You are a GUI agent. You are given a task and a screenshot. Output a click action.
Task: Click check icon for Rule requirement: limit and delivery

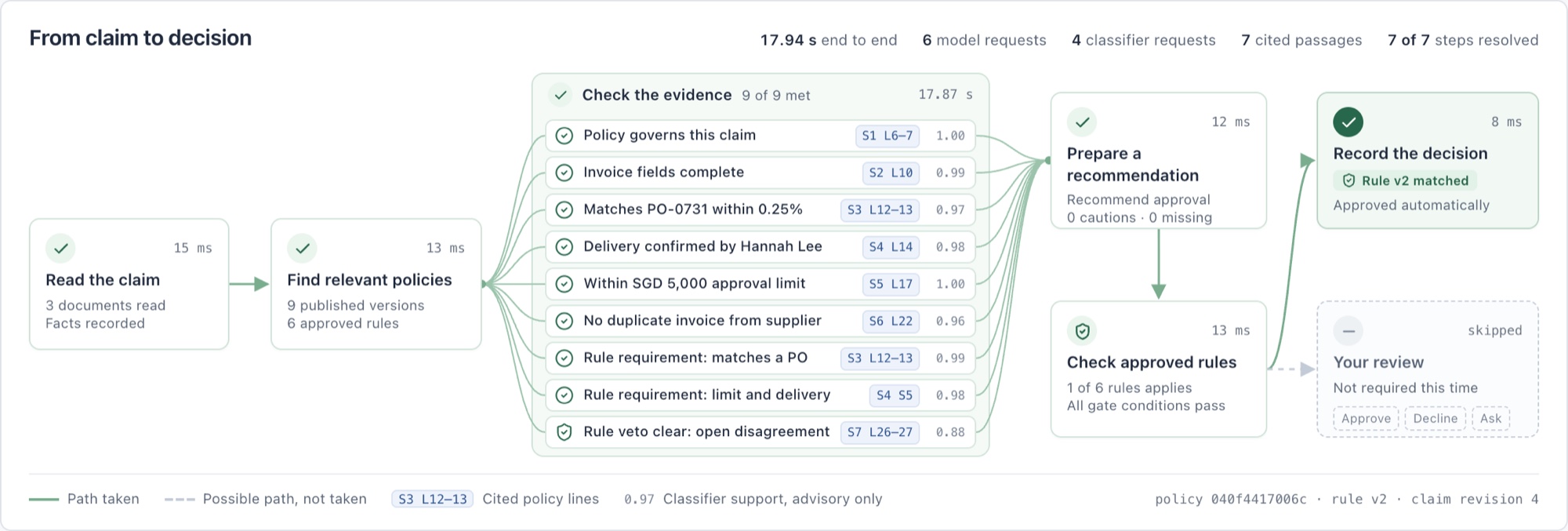564,395
